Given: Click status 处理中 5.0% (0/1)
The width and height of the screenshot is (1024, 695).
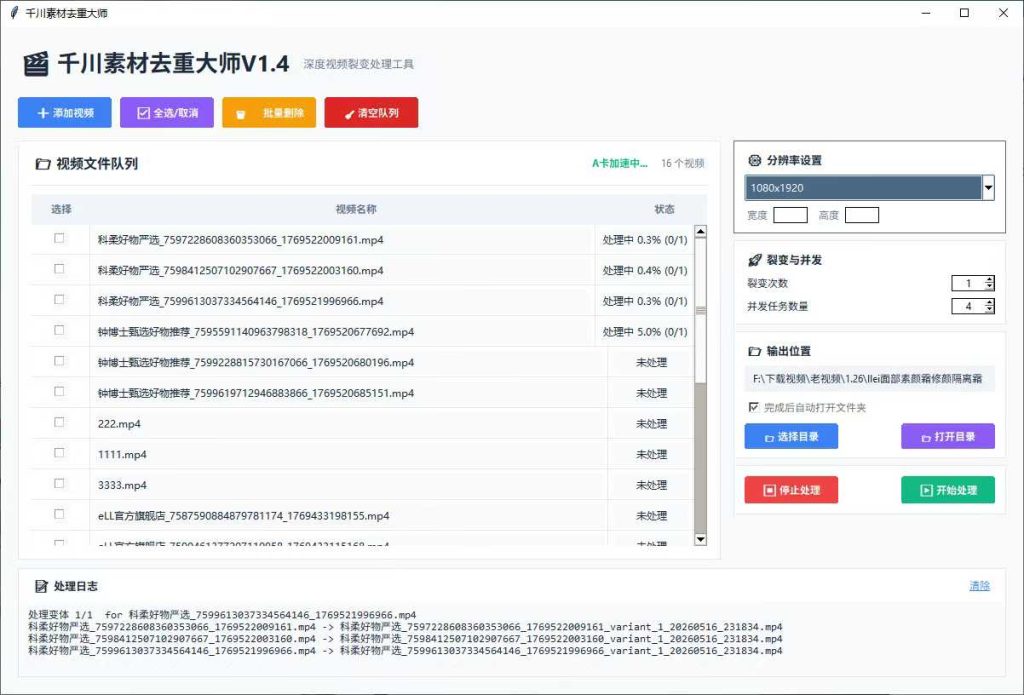Looking at the screenshot, I should 645,332.
